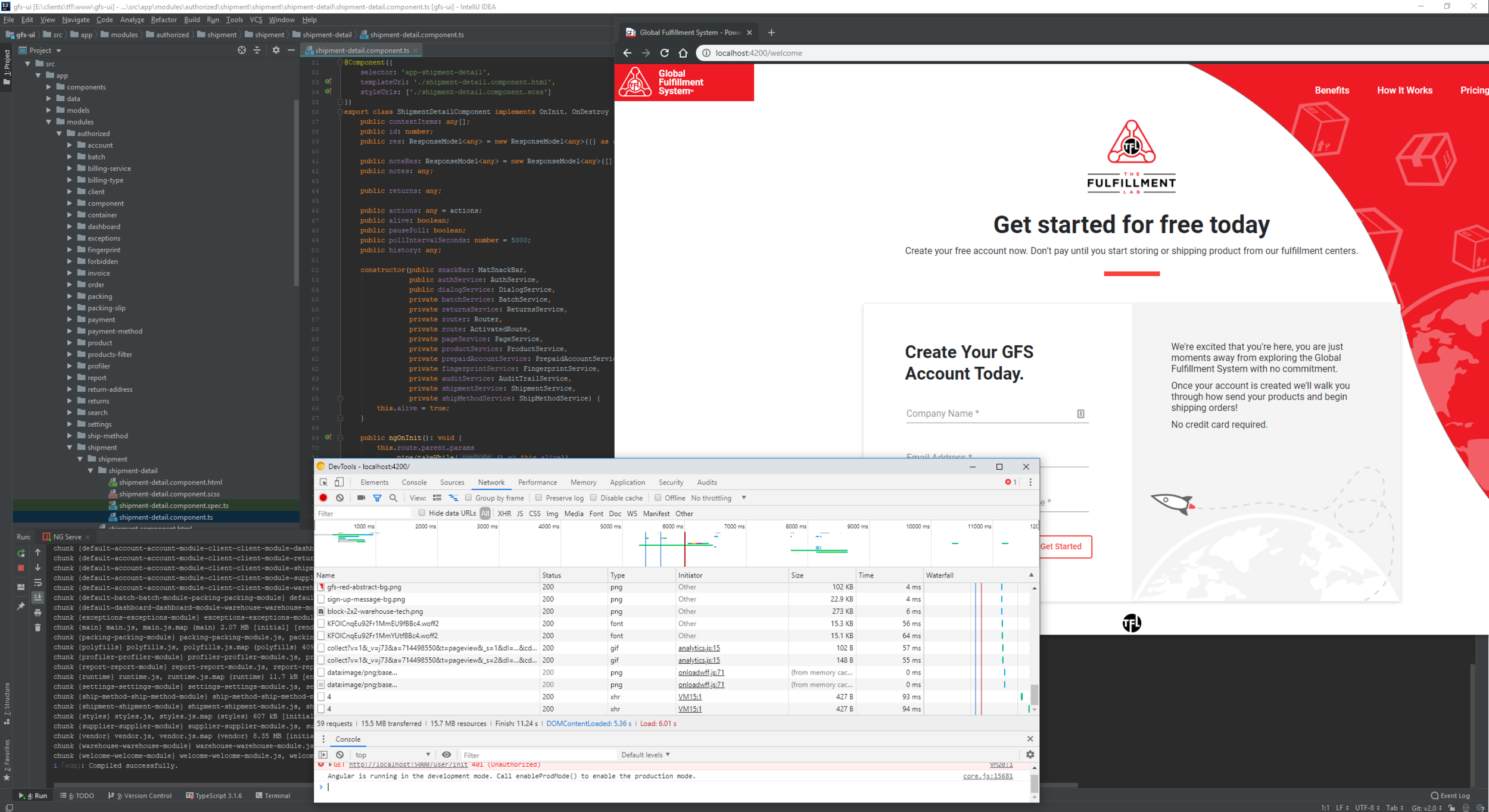Switch to the Elements tab in DevTools
1489x812 pixels.
[374, 482]
